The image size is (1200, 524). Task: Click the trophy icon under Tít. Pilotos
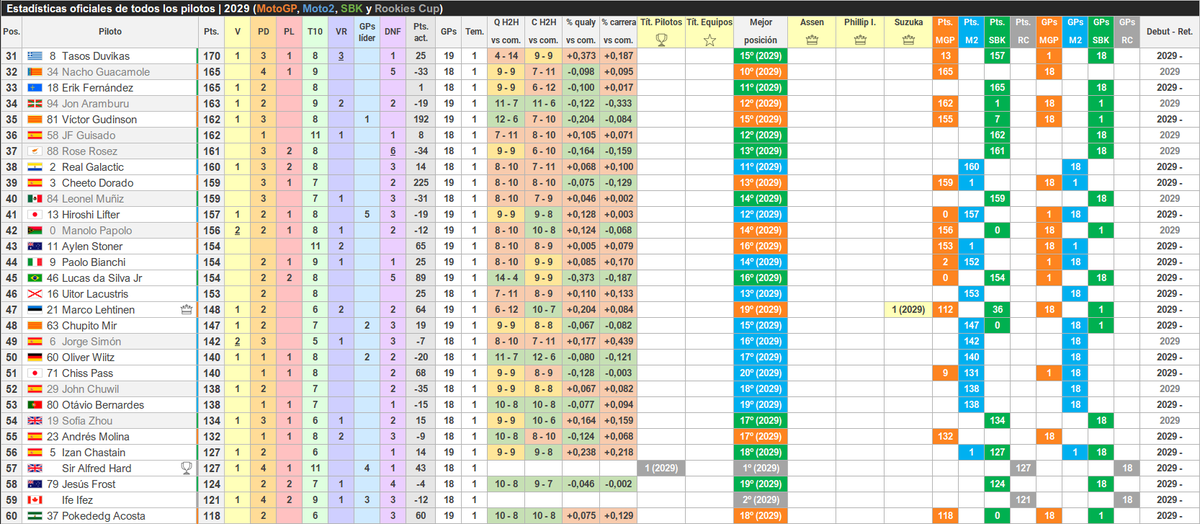[661, 40]
